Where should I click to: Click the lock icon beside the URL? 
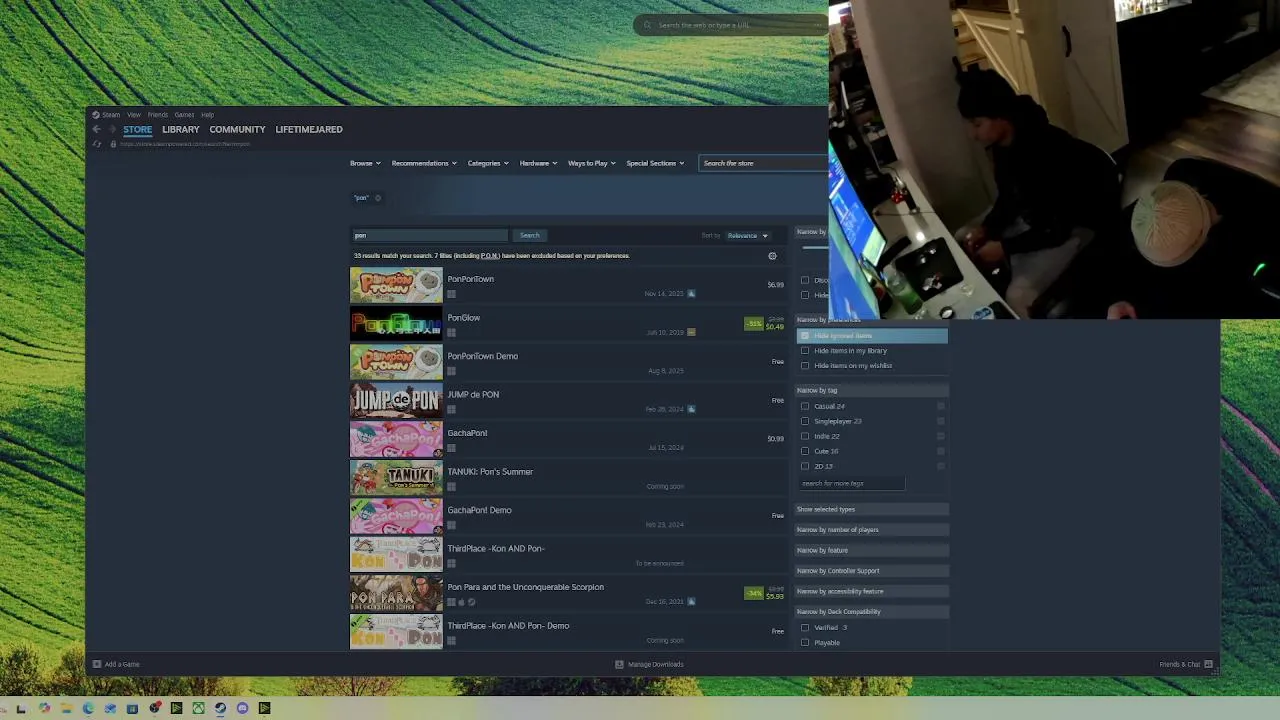point(113,144)
